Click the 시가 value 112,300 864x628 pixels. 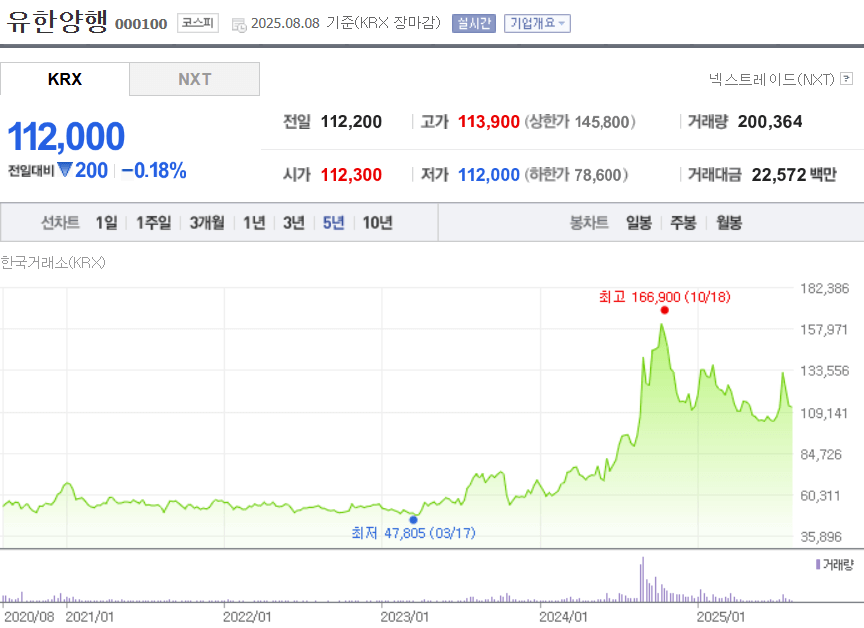pos(351,175)
